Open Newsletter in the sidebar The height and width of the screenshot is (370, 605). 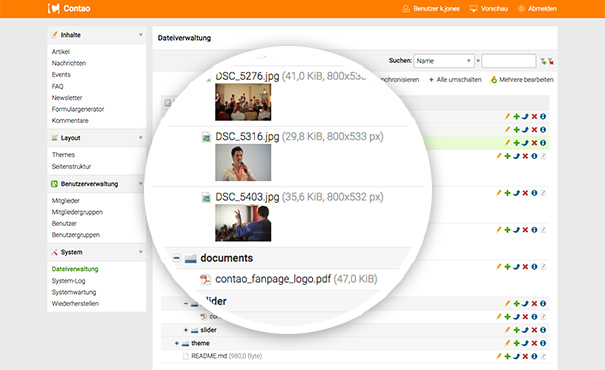click(x=67, y=98)
